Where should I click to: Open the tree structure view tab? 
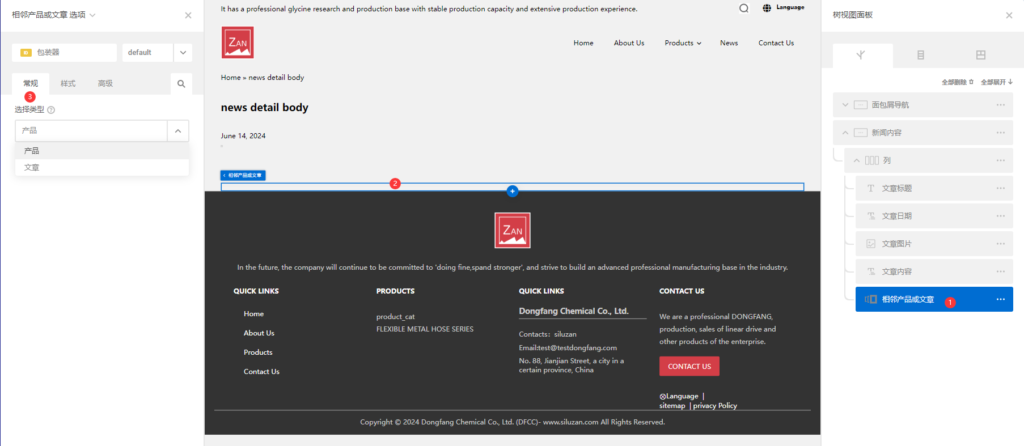[861, 55]
